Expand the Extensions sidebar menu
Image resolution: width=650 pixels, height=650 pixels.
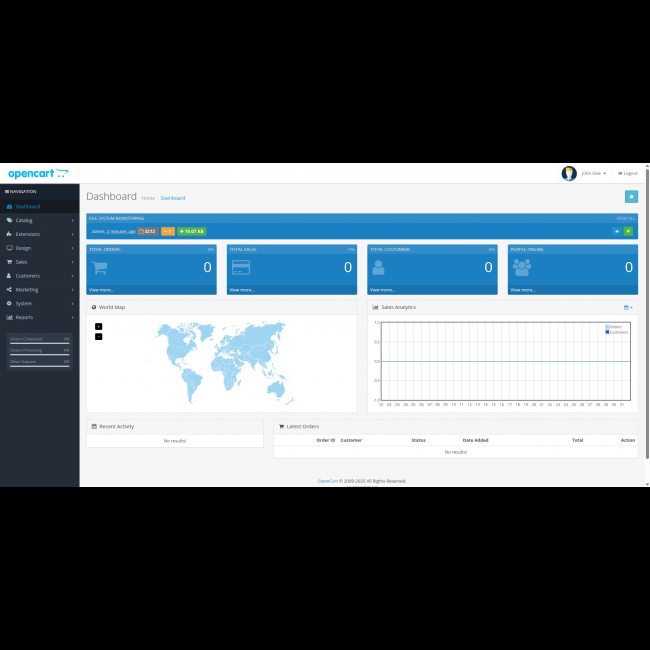(x=39, y=234)
